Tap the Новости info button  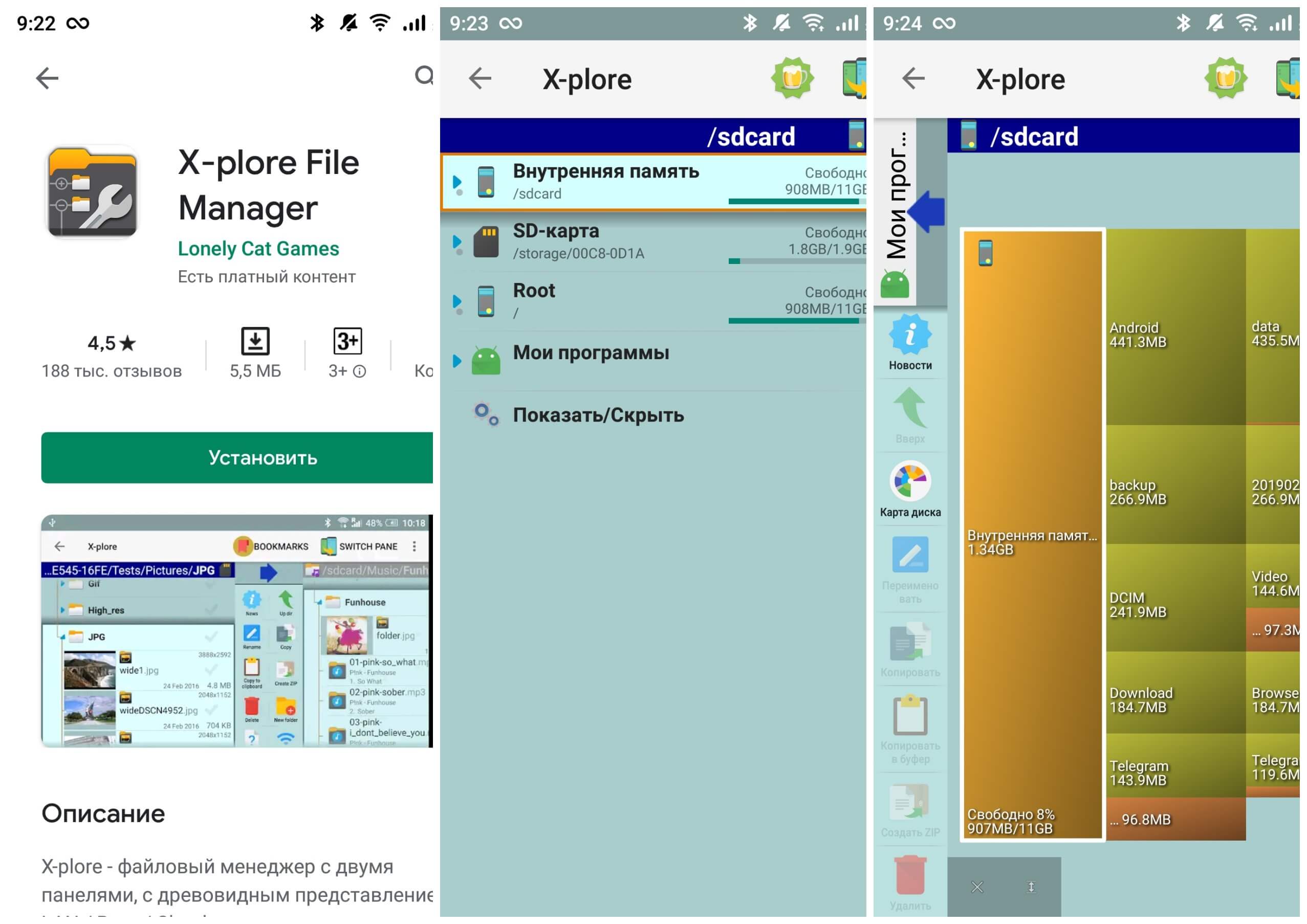910,343
